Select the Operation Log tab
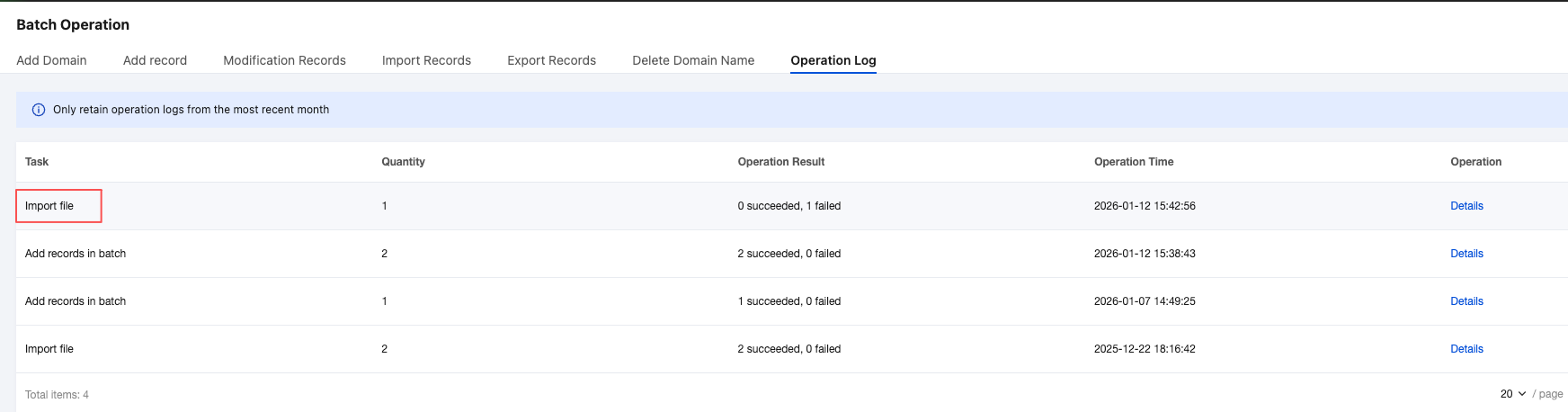1568x412 pixels. click(x=833, y=60)
